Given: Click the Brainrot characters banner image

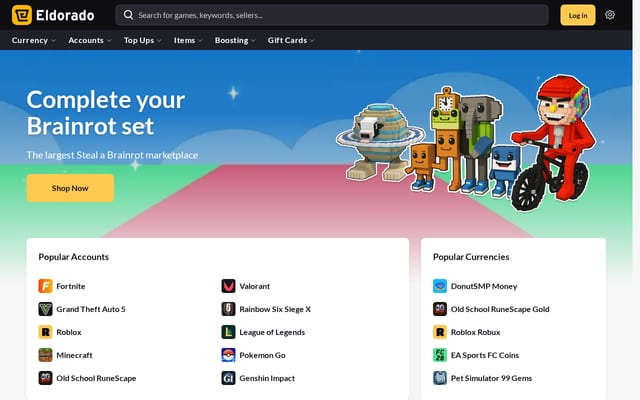Looking at the screenshot, I should click(x=466, y=143).
